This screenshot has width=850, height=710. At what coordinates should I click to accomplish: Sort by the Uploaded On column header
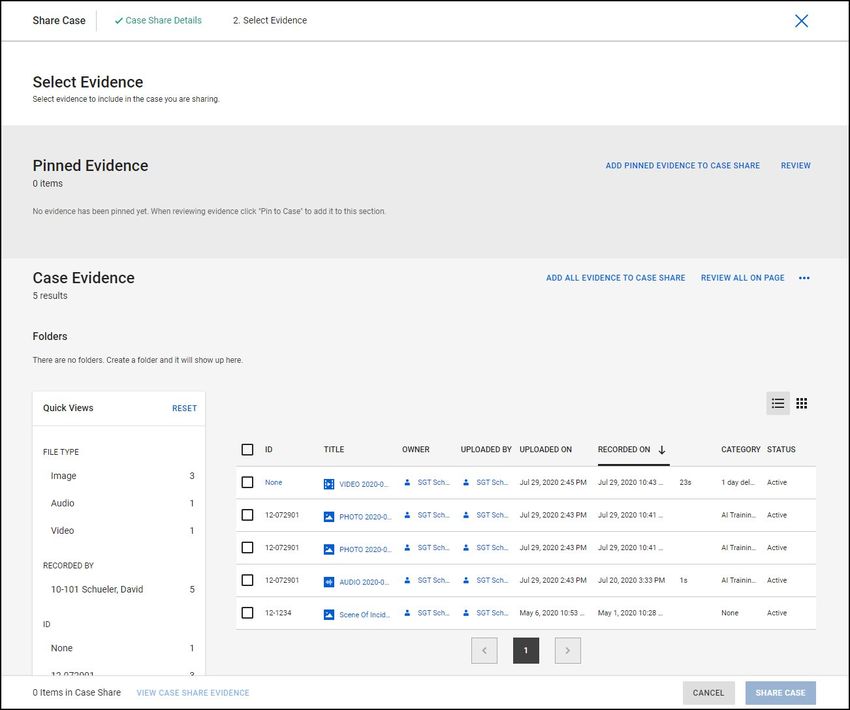coord(546,449)
